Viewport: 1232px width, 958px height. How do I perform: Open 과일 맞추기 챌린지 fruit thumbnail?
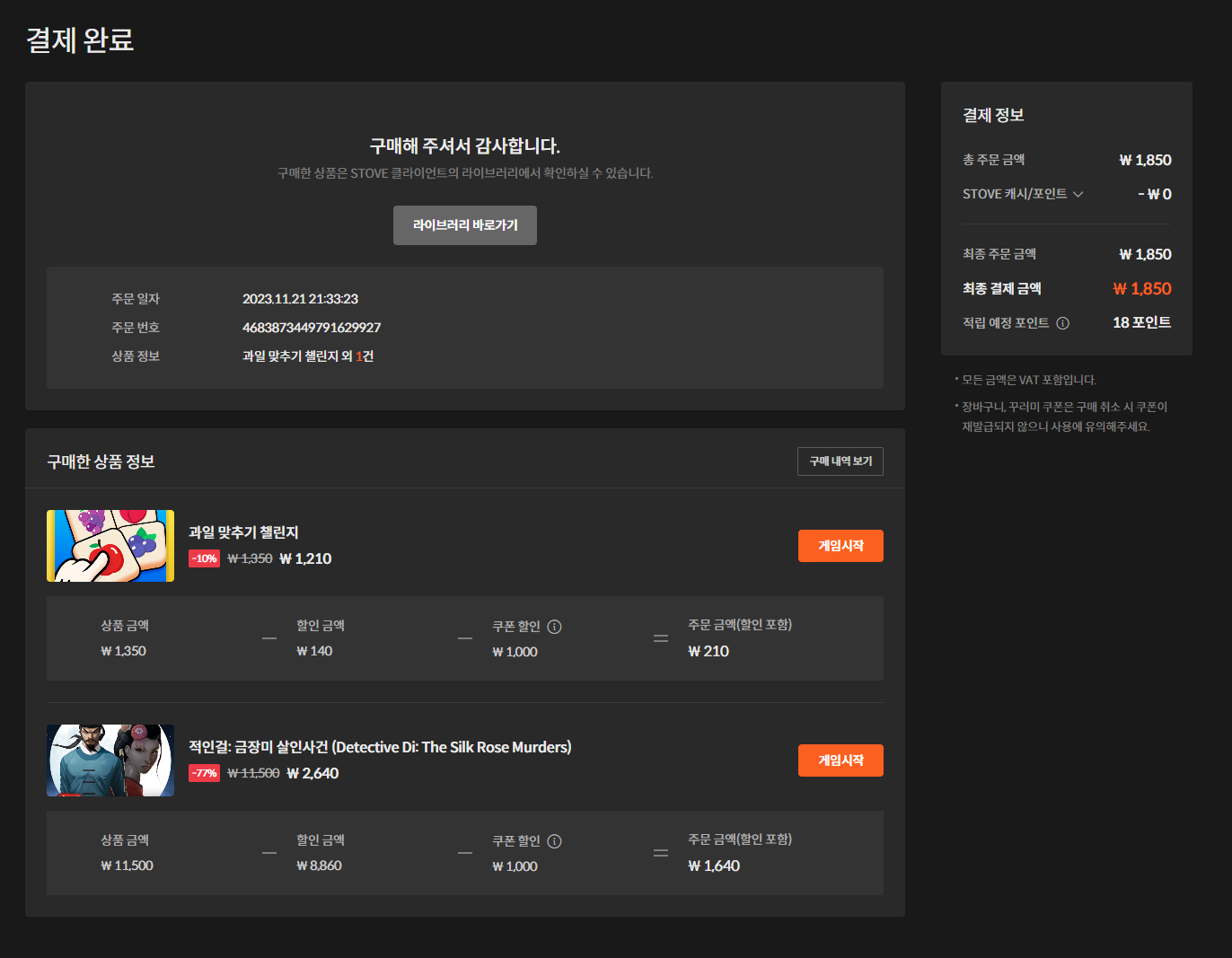110,546
